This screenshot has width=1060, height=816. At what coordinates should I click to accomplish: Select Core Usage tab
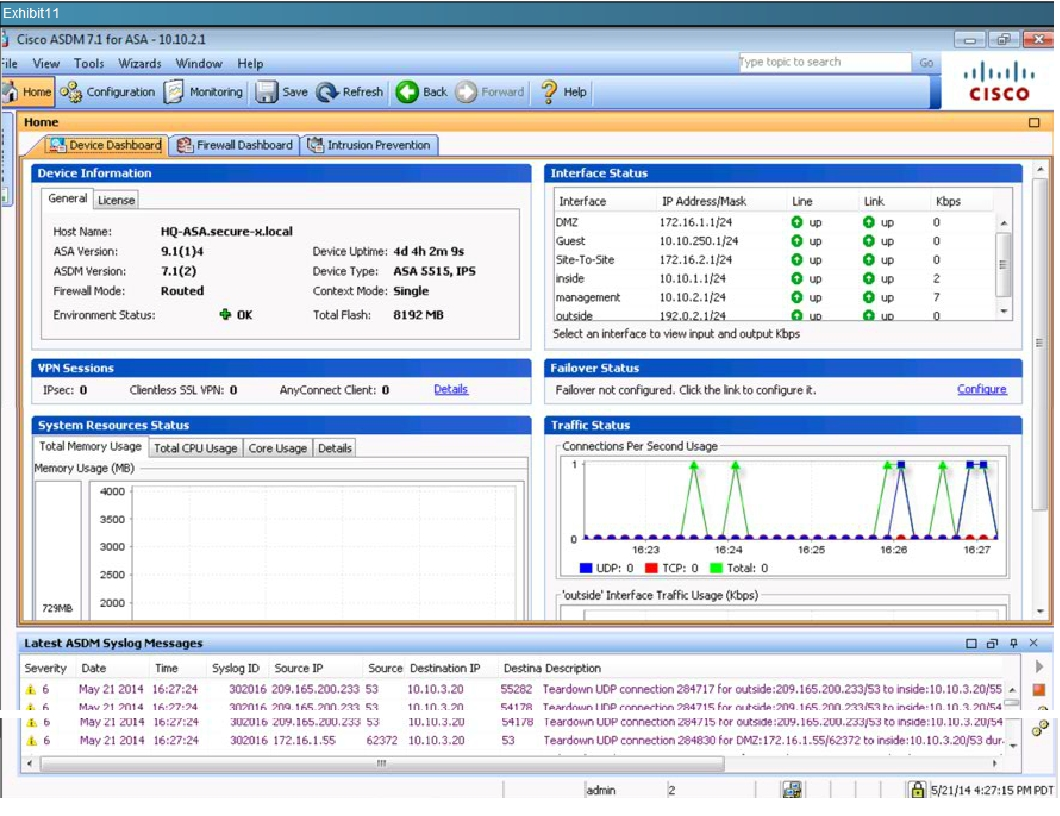pyautogui.click(x=277, y=448)
